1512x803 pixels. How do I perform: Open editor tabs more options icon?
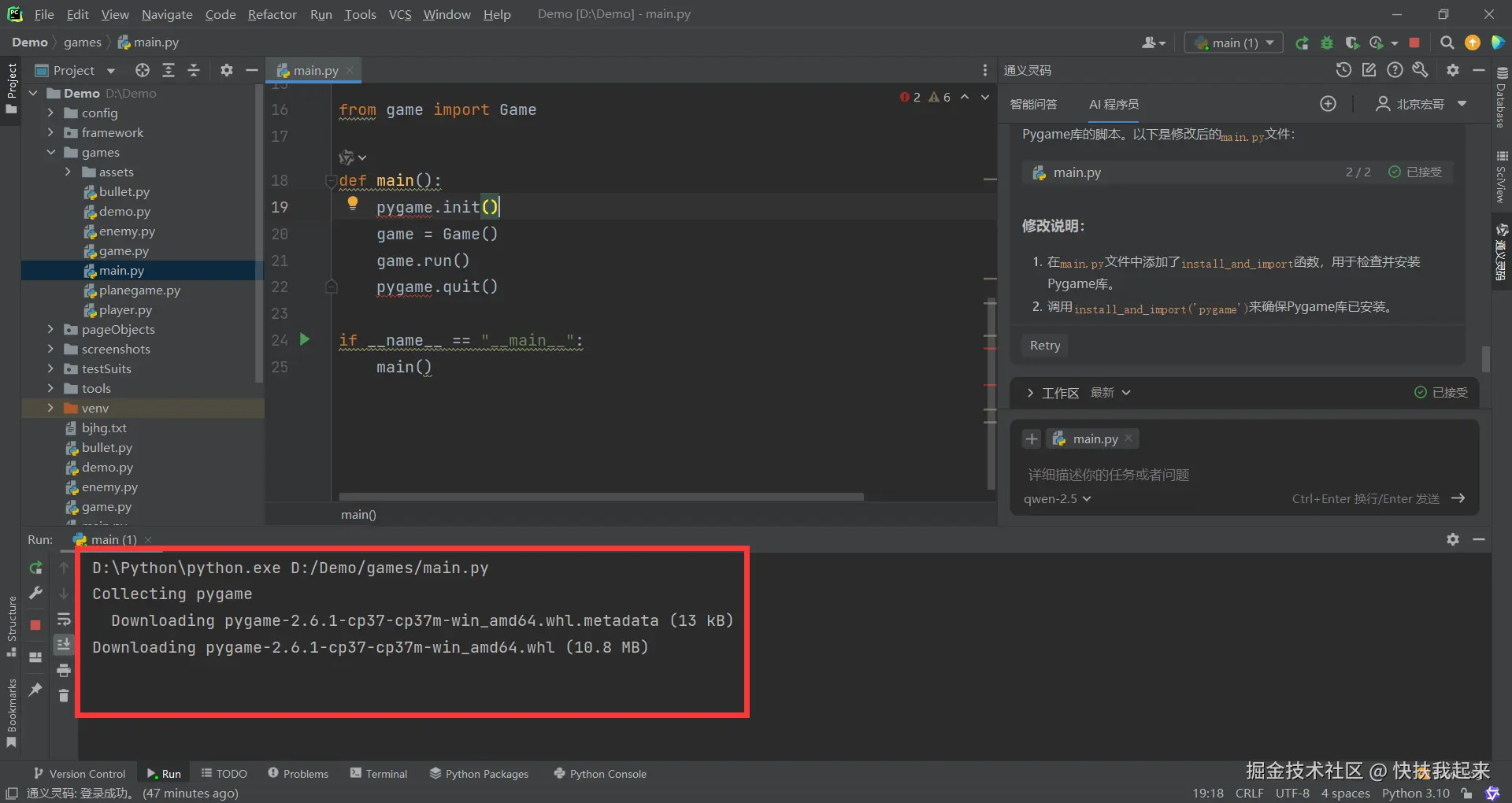[984, 70]
